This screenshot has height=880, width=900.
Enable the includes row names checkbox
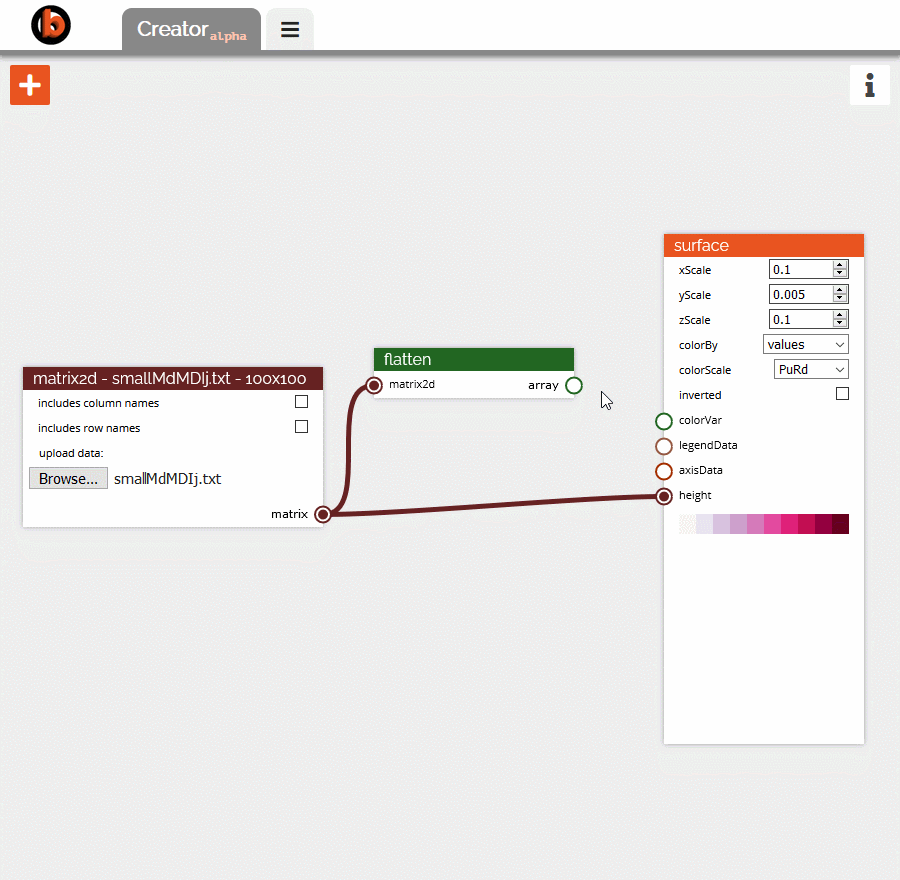(301, 426)
